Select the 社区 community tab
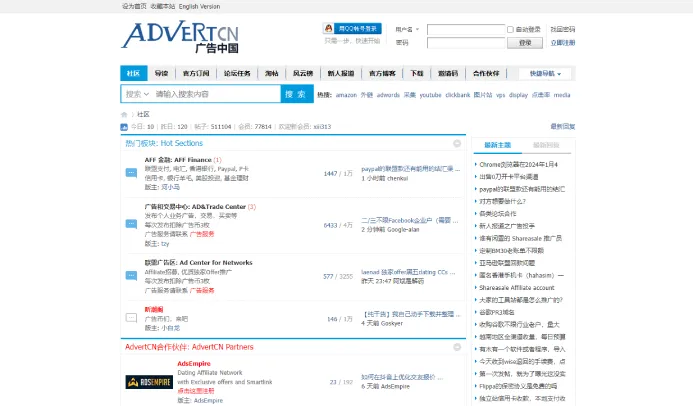Image resolution: width=693 pixels, height=406 pixels. tap(133, 73)
